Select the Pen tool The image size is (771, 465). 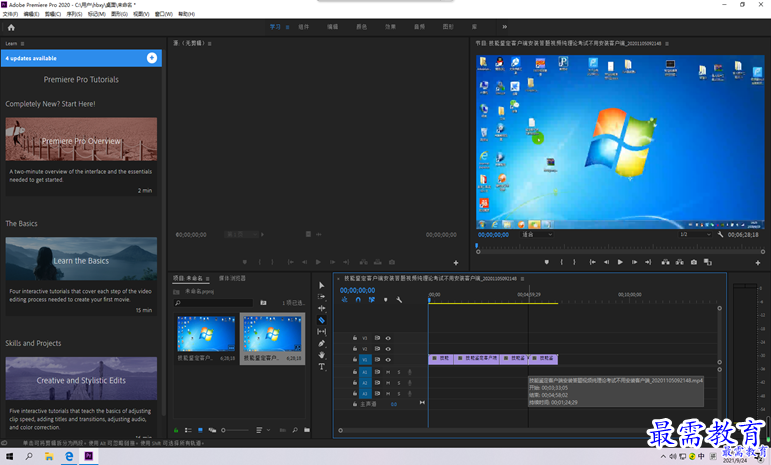click(322, 343)
